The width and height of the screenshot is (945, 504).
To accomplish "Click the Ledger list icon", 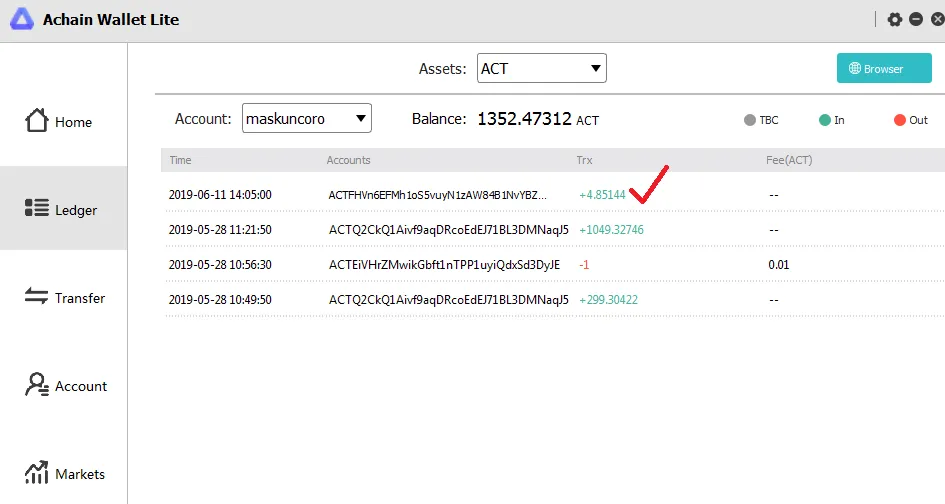I will pyautogui.click(x=37, y=207).
